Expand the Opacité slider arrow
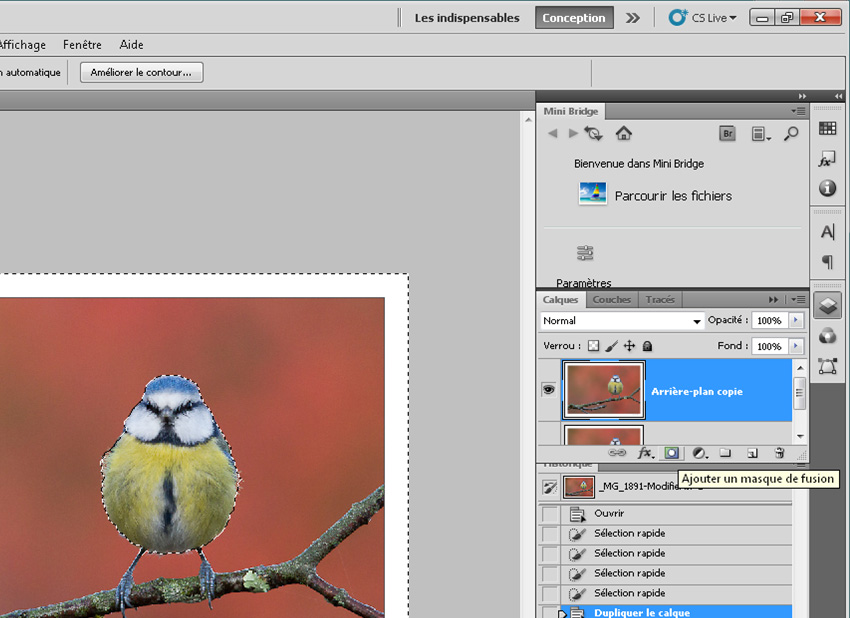Image resolution: width=850 pixels, height=618 pixels. [x=796, y=321]
